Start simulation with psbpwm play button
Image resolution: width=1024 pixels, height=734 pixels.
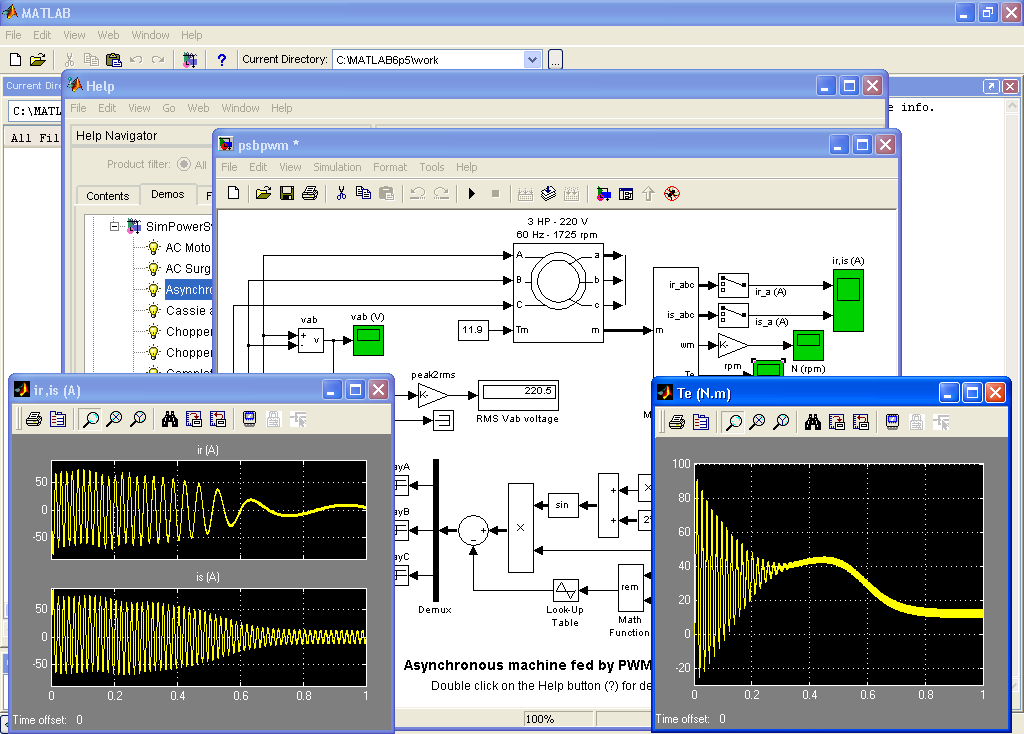coord(472,194)
